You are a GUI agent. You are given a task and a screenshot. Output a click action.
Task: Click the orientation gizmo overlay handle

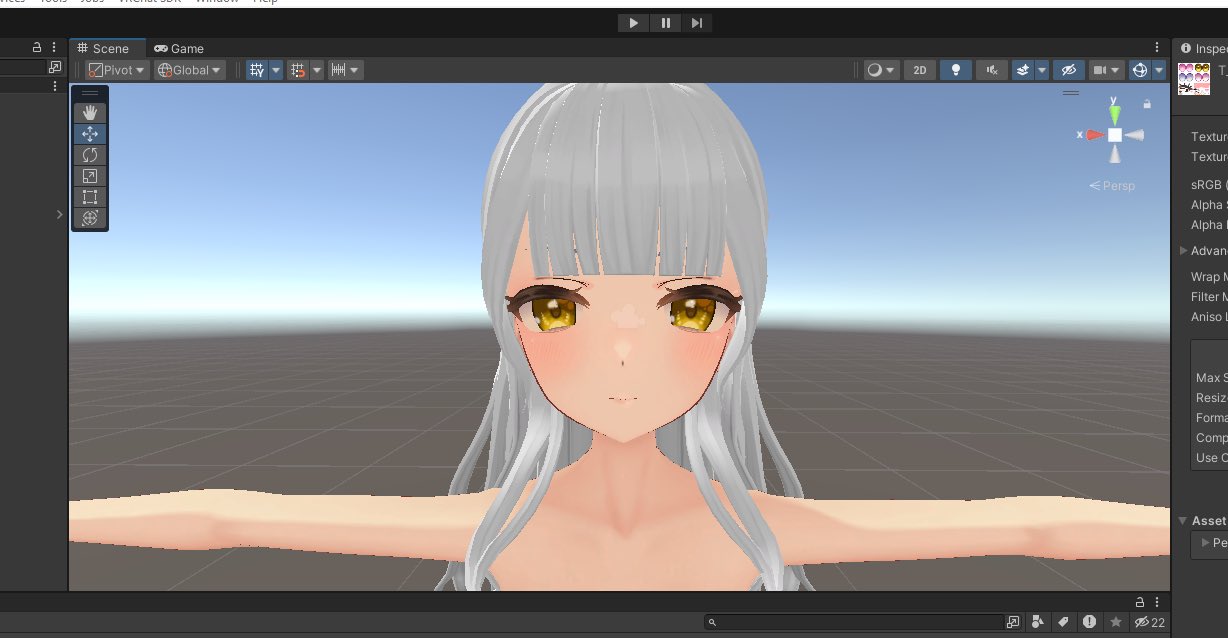[1071, 93]
